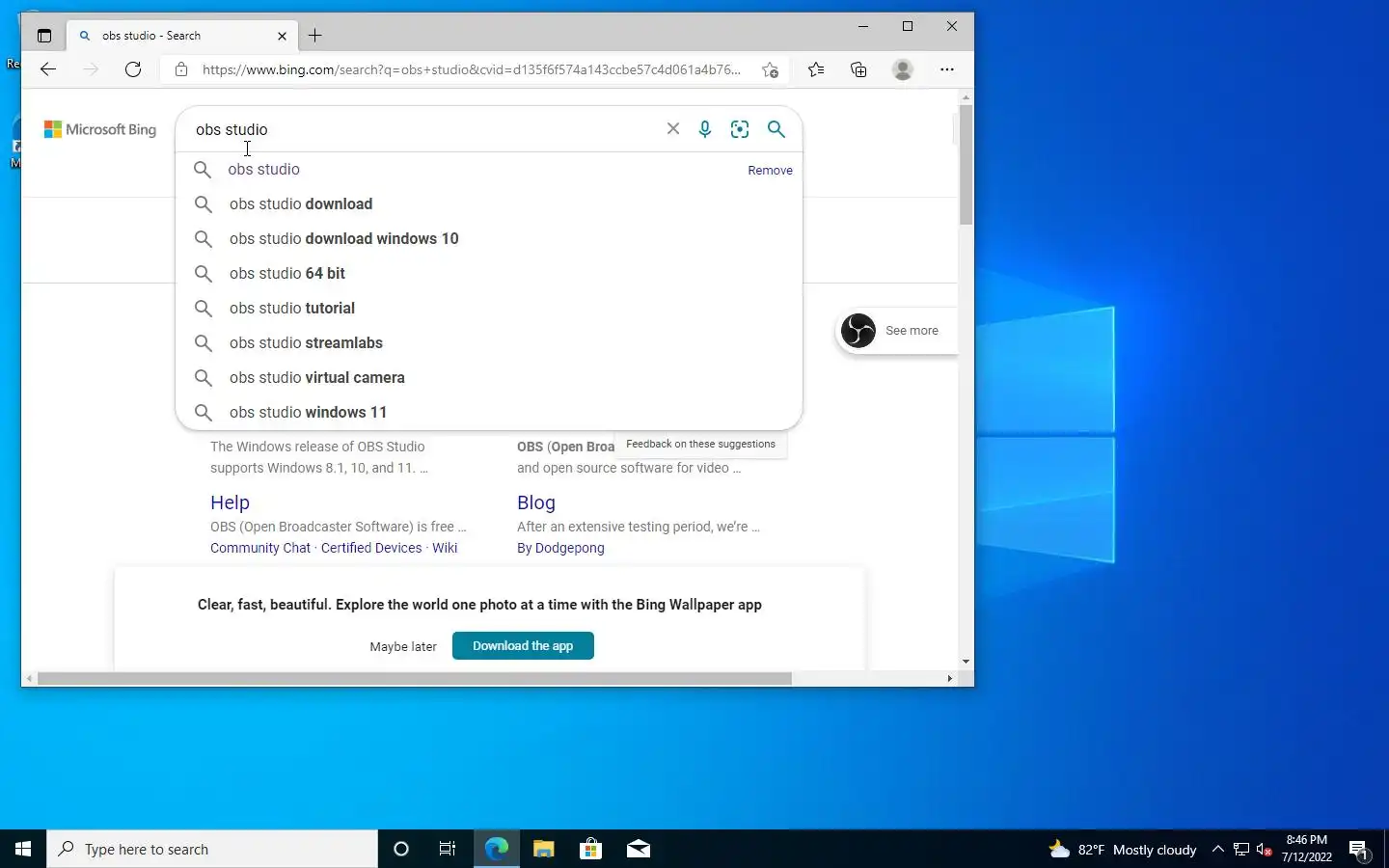Click the vertical scrollbar down arrow

pyautogui.click(x=966, y=662)
